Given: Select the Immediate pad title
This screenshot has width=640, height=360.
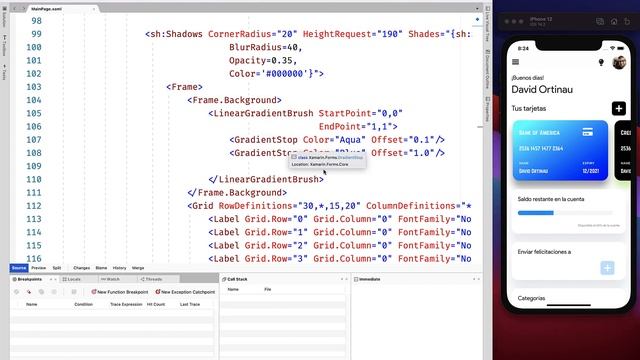Looking at the screenshot, I should click(x=367, y=279).
